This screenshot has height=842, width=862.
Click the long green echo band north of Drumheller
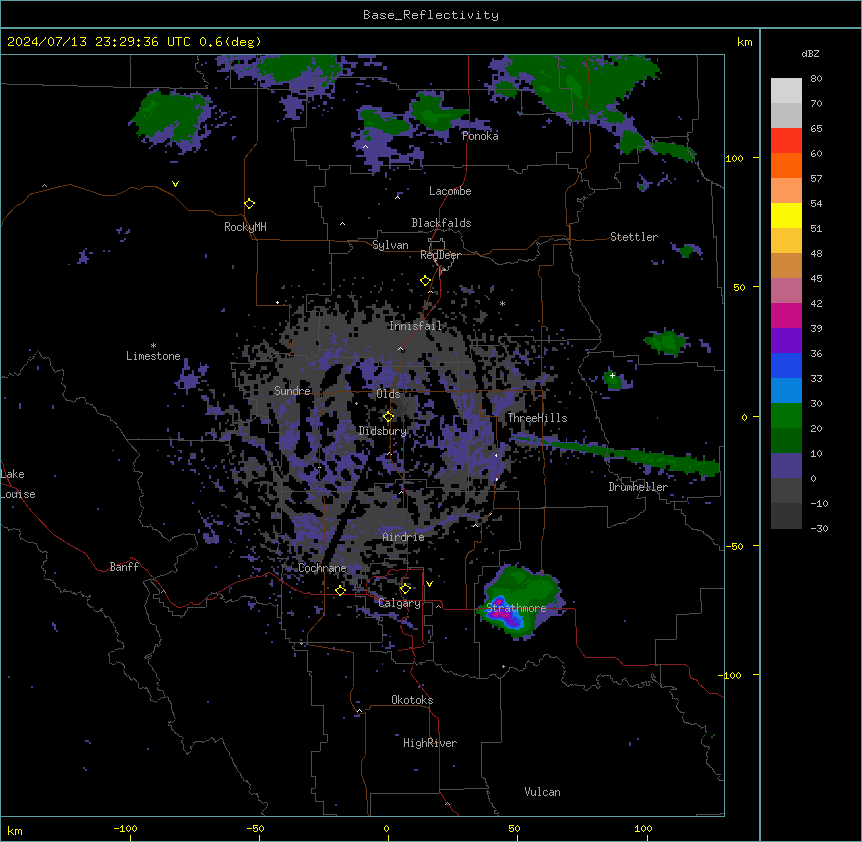[x=616, y=453]
